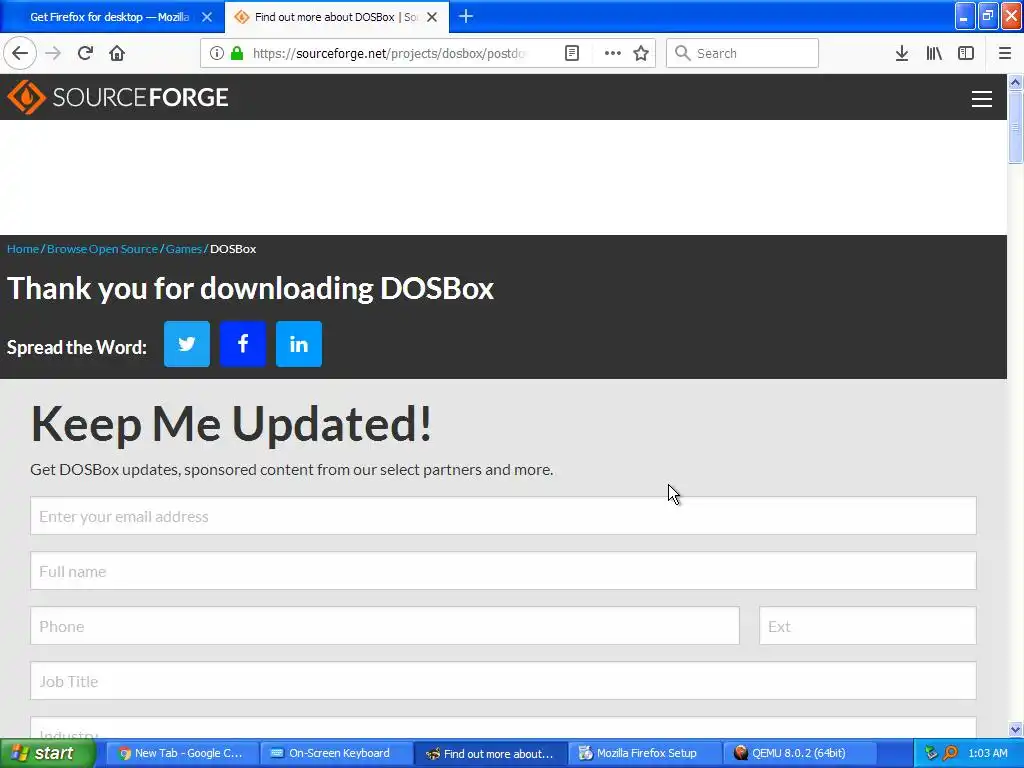Click the 'Spread the Word:' label
The width and height of the screenshot is (1024, 768).
click(76, 347)
